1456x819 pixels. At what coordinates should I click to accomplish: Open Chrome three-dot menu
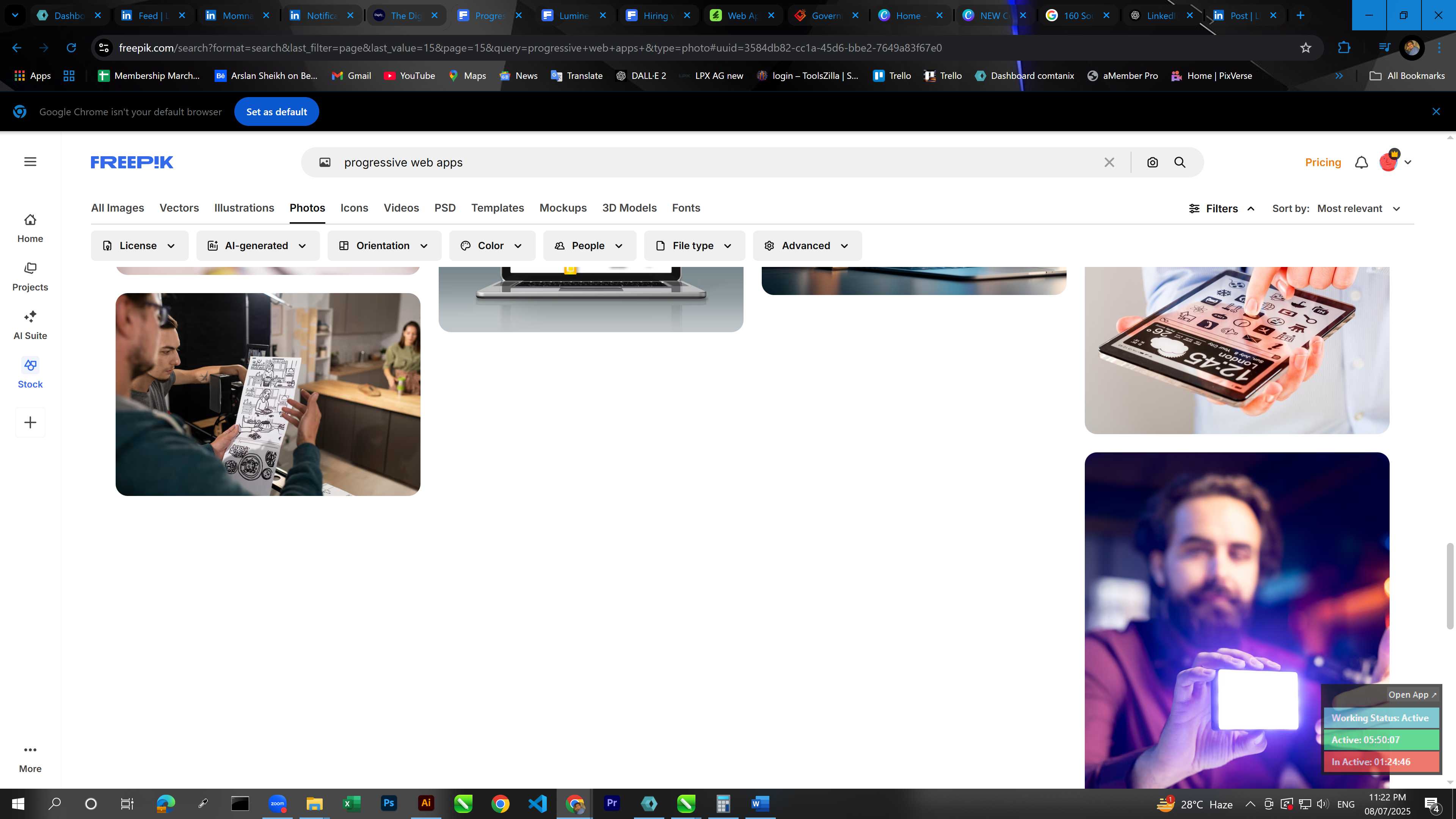pos(1439,47)
